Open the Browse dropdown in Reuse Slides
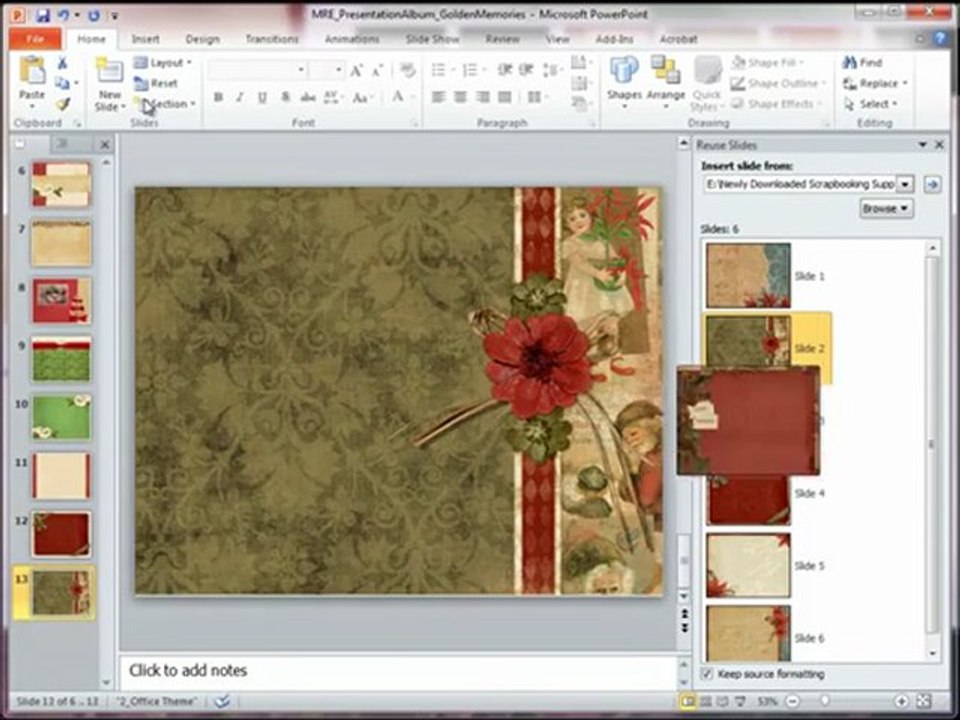 (x=886, y=209)
